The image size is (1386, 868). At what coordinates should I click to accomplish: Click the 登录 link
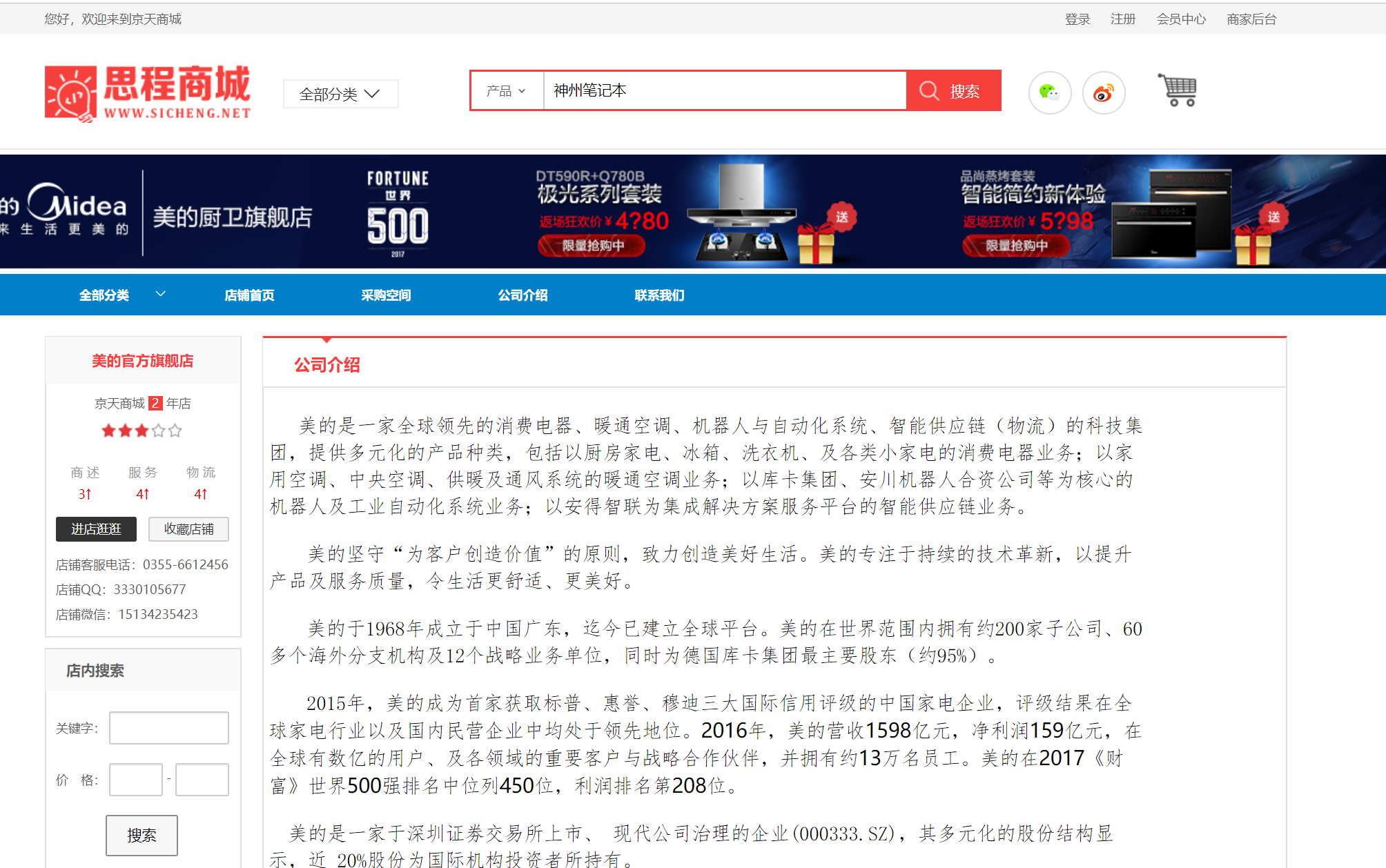pyautogui.click(x=1077, y=19)
